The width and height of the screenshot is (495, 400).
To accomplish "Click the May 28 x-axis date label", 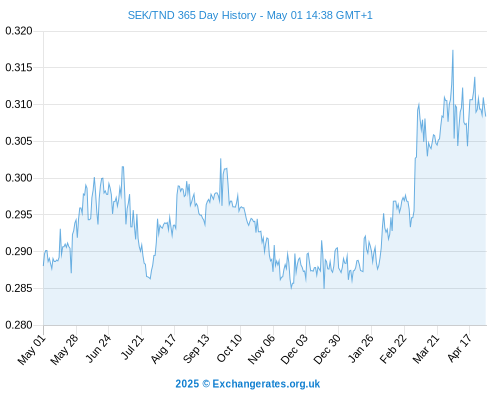I will pyautogui.click(x=64, y=349).
